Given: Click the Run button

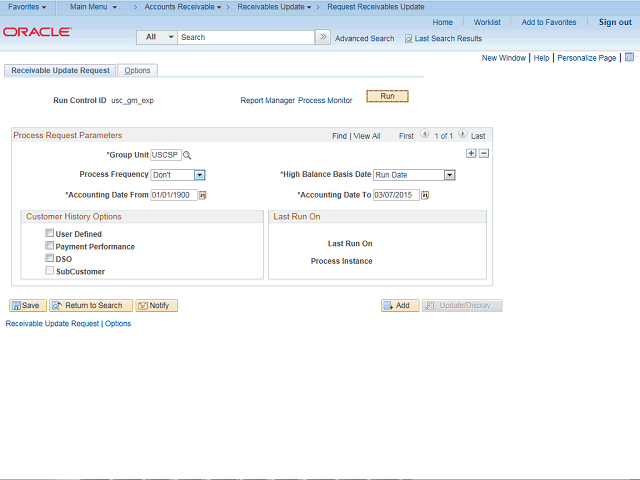Looking at the screenshot, I should (x=387, y=96).
